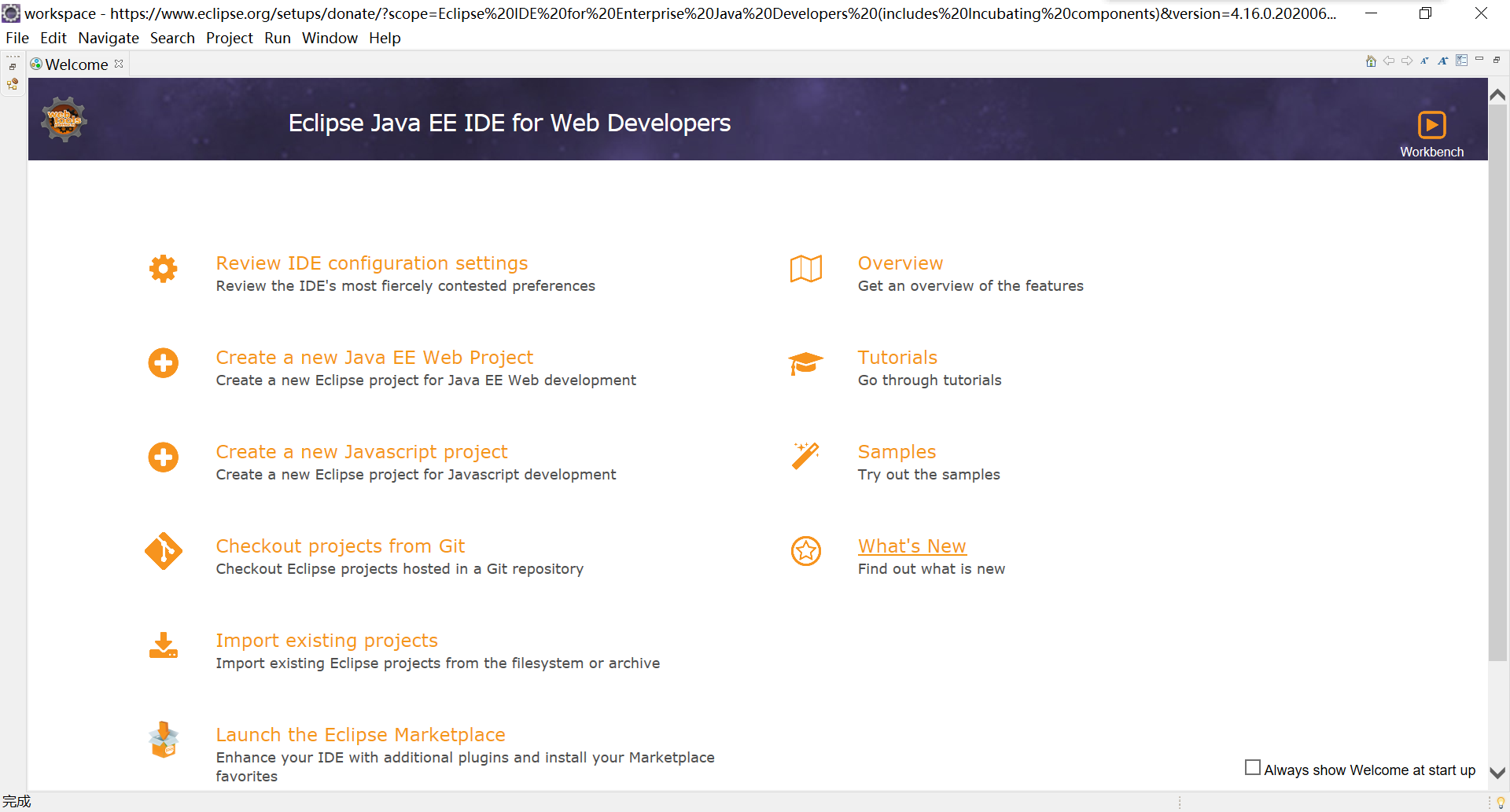The image size is (1510, 812).
Task: Click text 'Get an overview of the features'
Action: pyautogui.click(x=970, y=286)
